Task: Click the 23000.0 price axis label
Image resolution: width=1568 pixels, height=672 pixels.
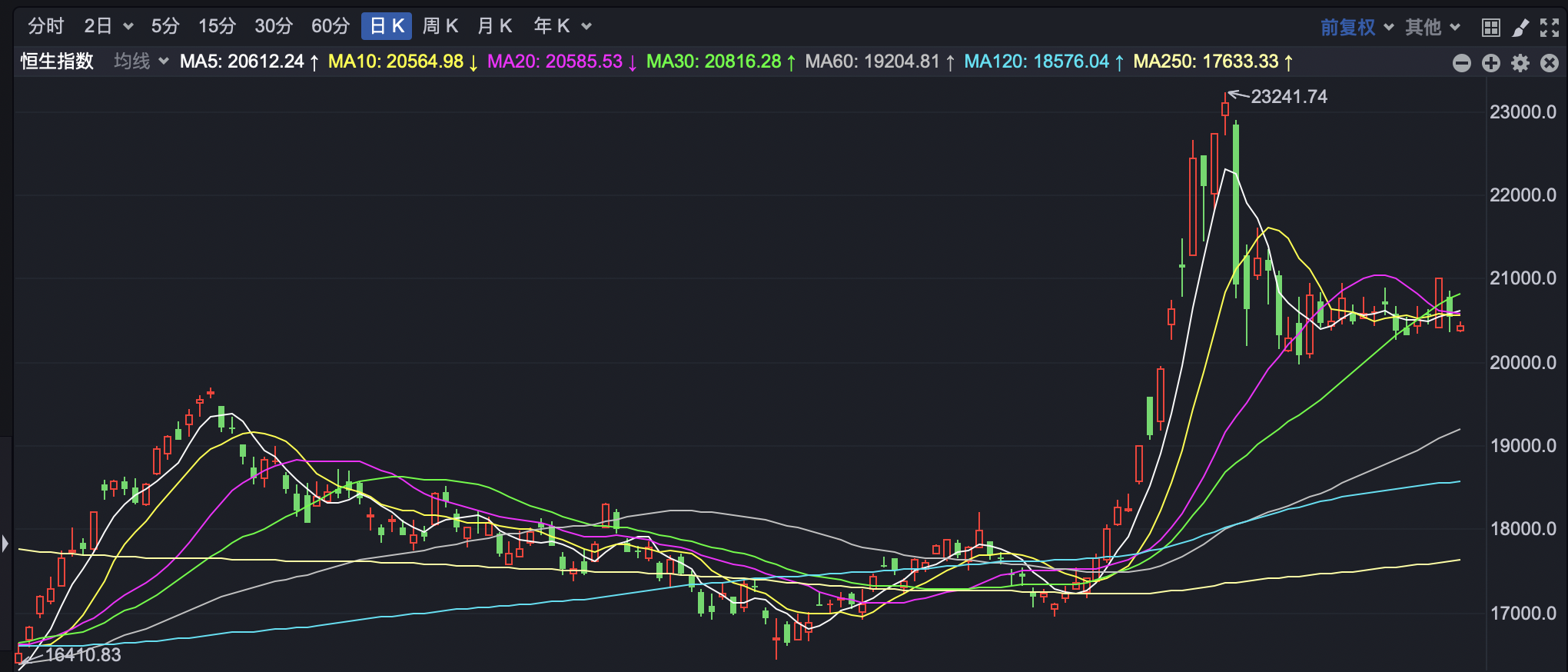Action: tap(1523, 112)
